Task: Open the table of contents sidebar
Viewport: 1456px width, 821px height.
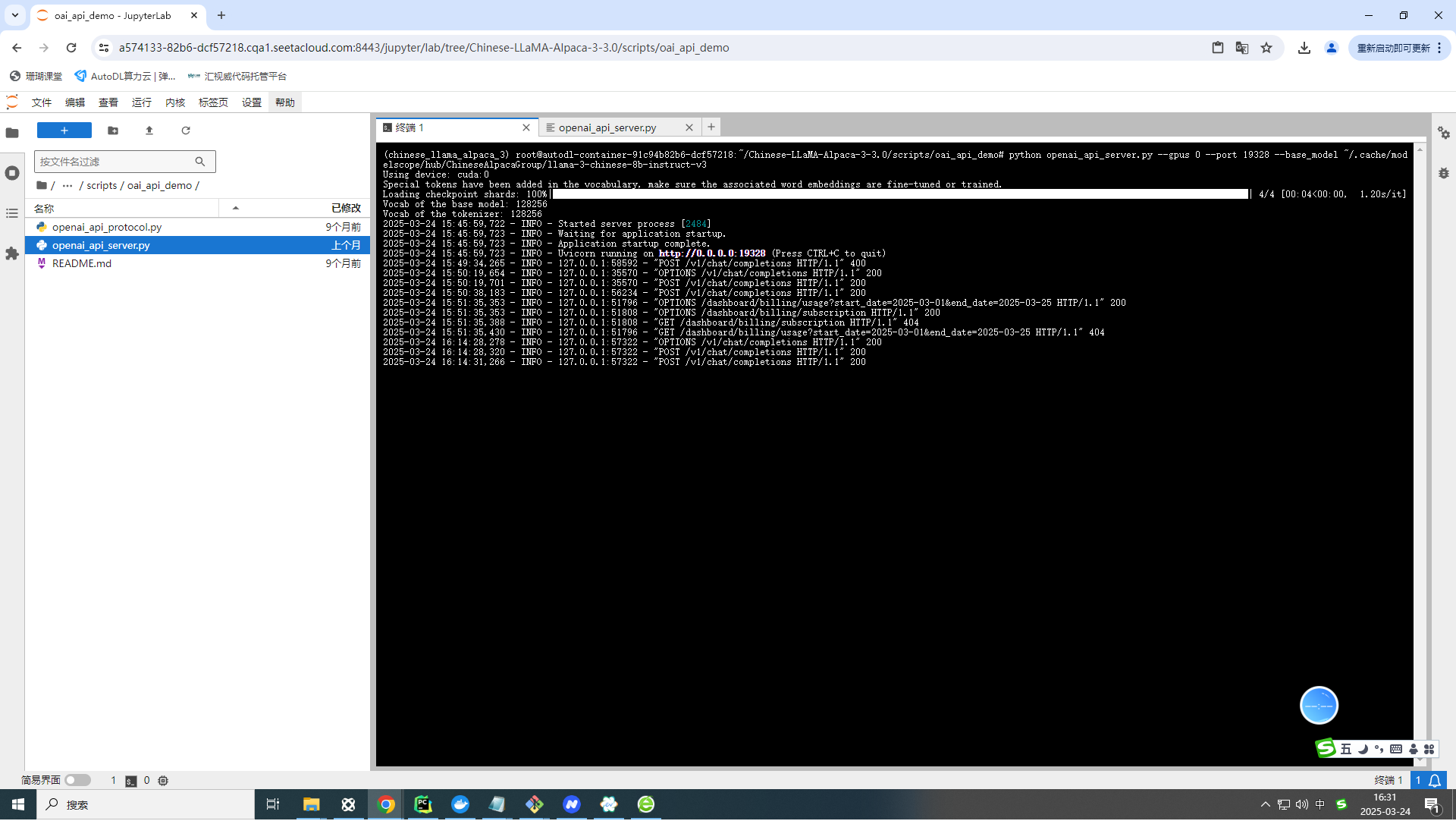Action: point(12,214)
